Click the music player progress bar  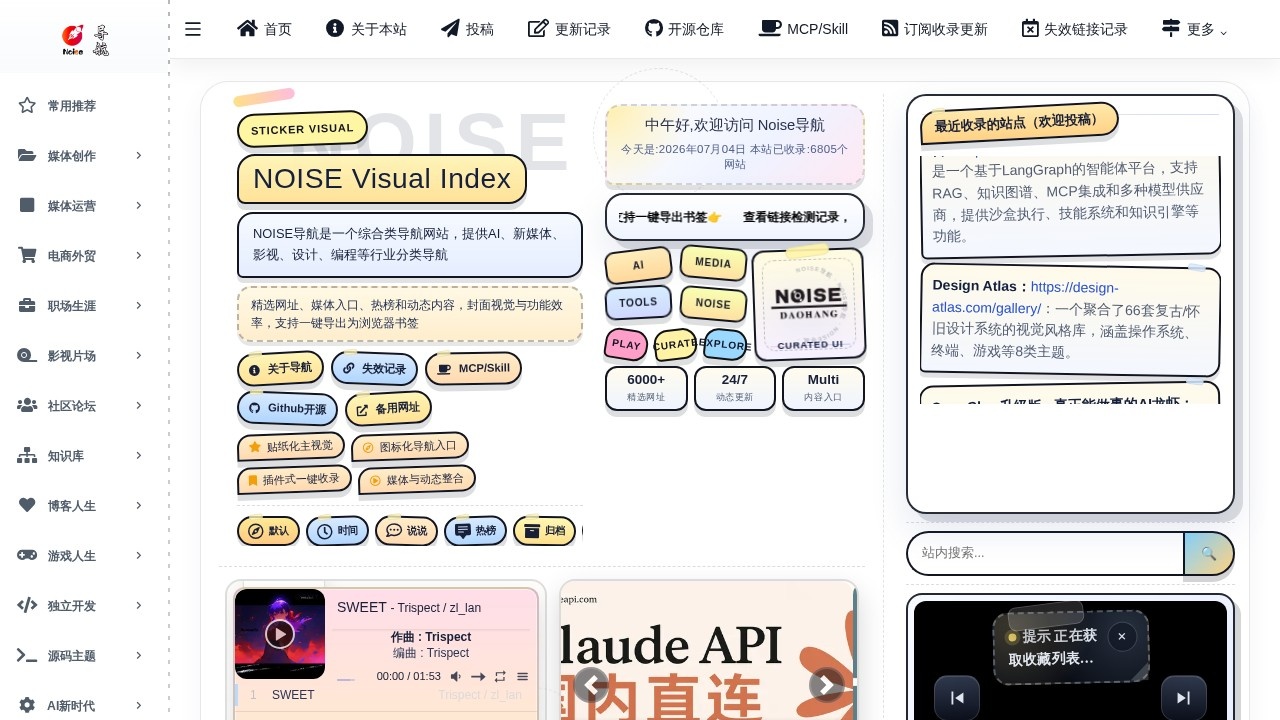[x=347, y=679]
